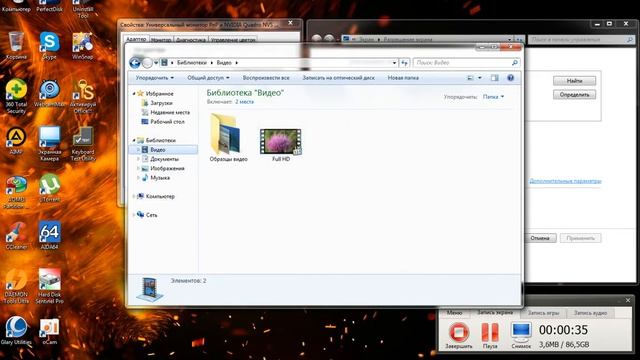Open Рабочий стол in the navigation pane
This screenshot has width=640, height=360.
tap(167, 122)
